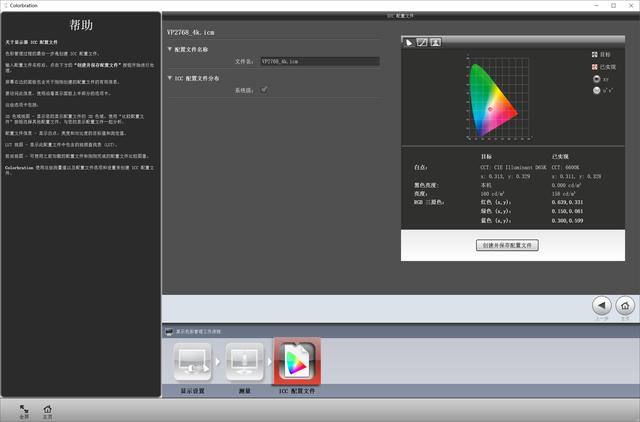Collapse the ICC 配置文件分布 section
The image size is (640, 422).
[169, 77]
